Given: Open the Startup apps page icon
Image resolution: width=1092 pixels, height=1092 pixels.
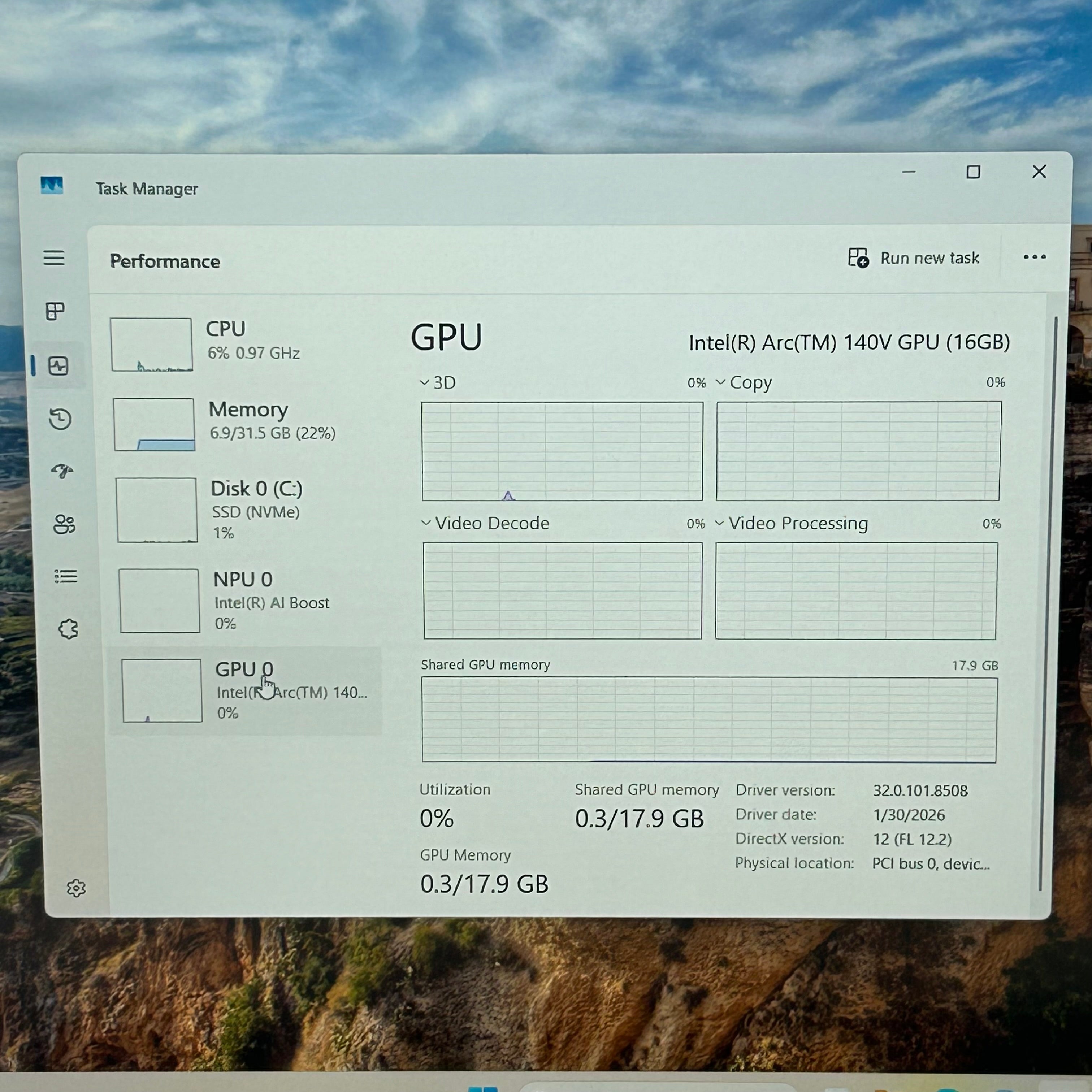Looking at the screenshot, I should click(62, 471).
